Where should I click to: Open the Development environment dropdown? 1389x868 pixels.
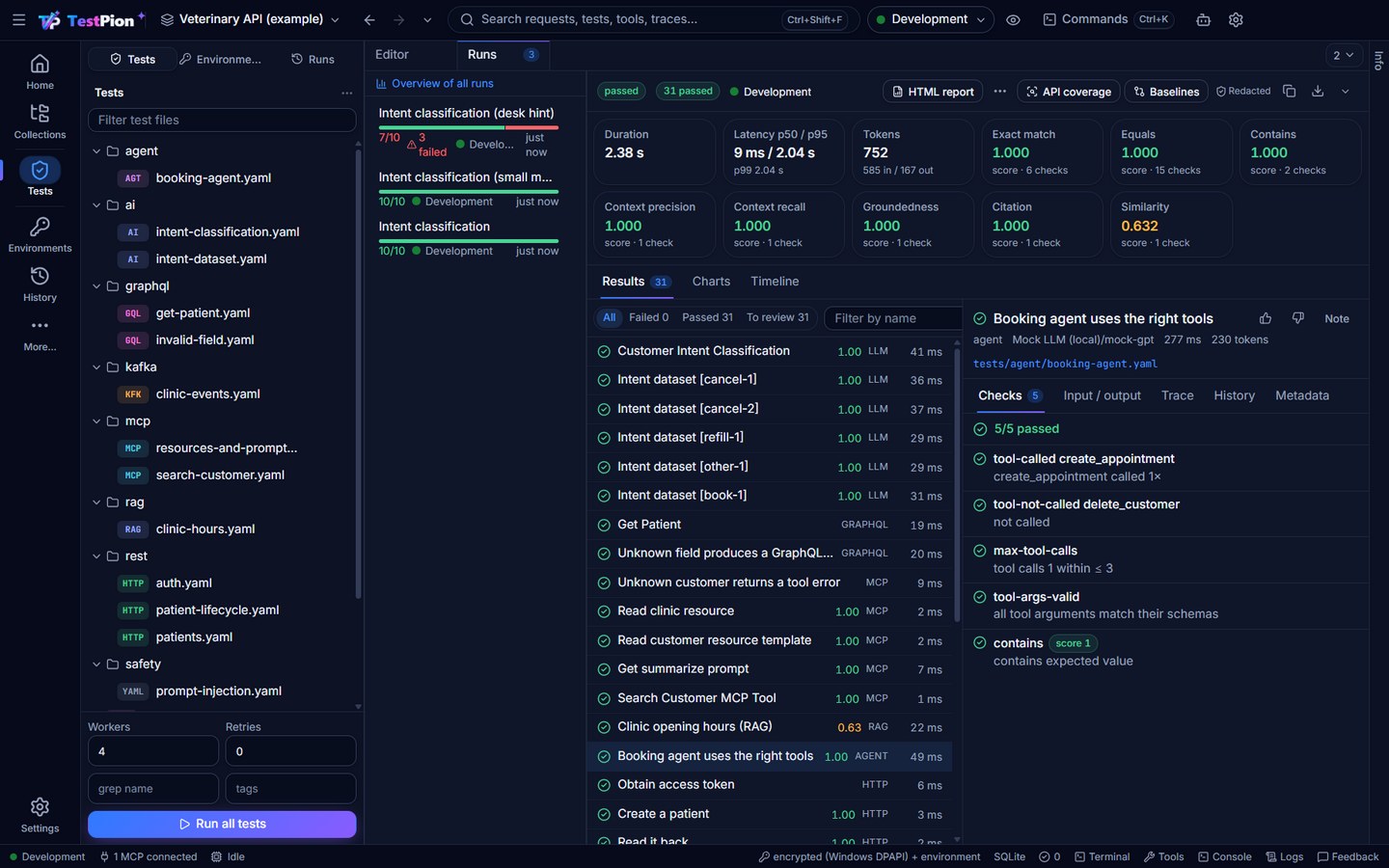pyautogui.click(x=930, y=19)
